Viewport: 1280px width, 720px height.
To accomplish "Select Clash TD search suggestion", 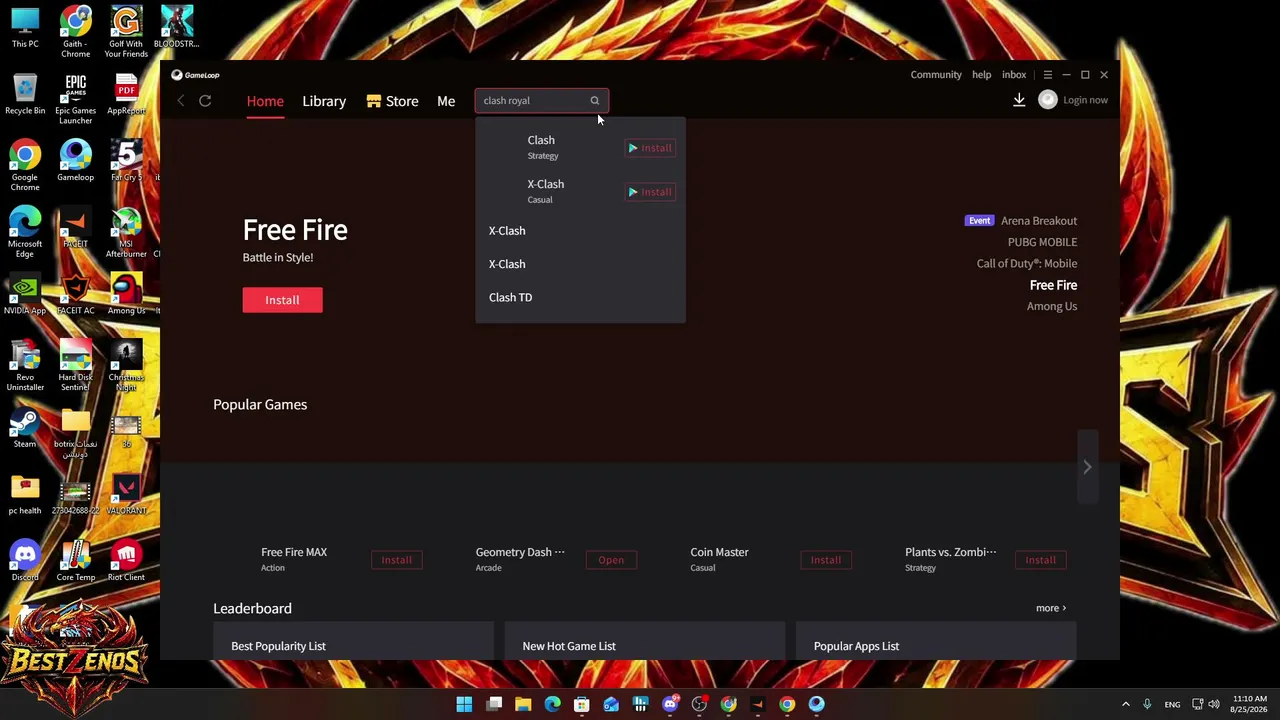I will 510,297.
